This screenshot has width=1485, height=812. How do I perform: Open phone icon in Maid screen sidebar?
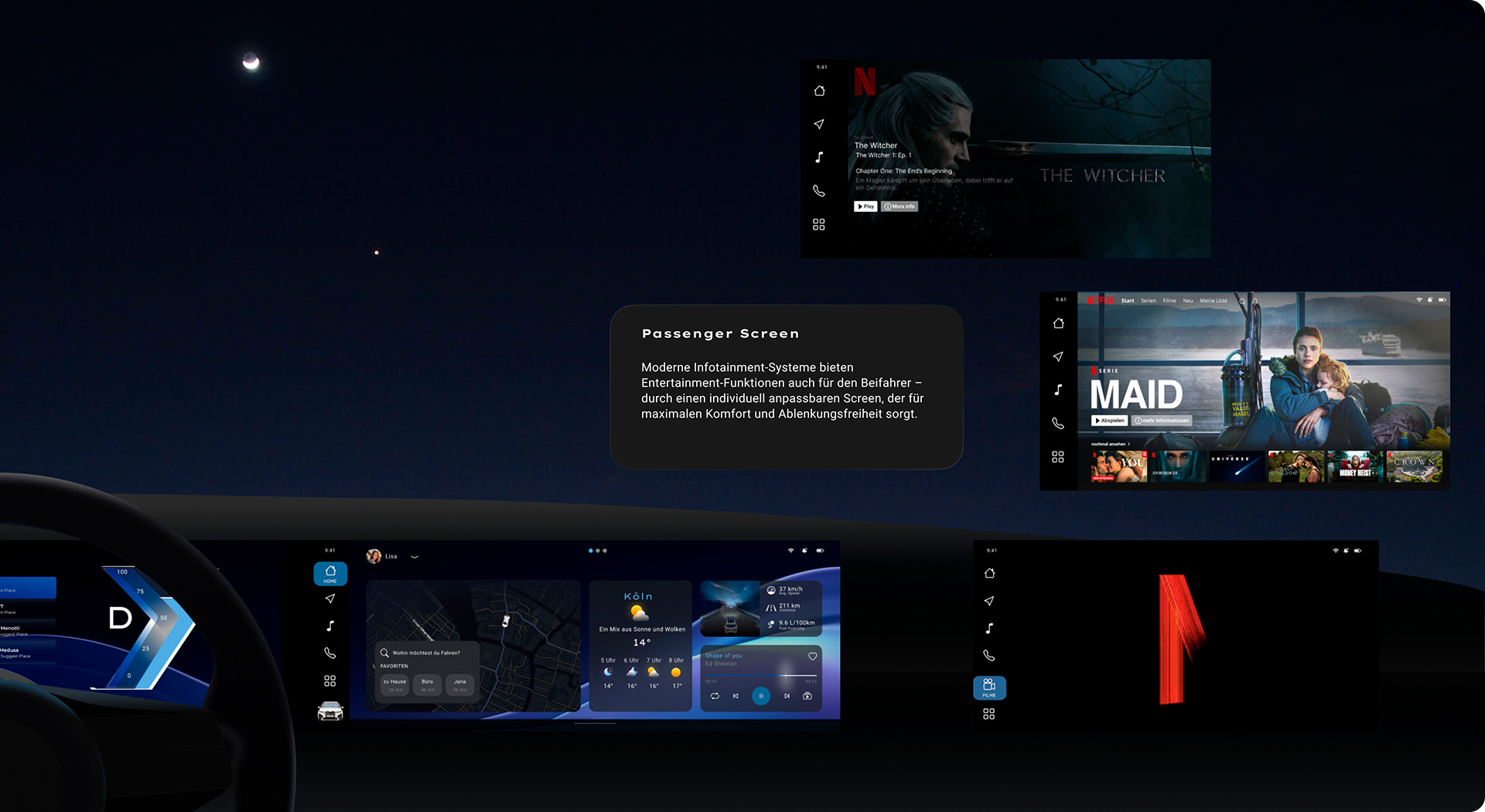pyautogui.click(x=1058, y=423)
